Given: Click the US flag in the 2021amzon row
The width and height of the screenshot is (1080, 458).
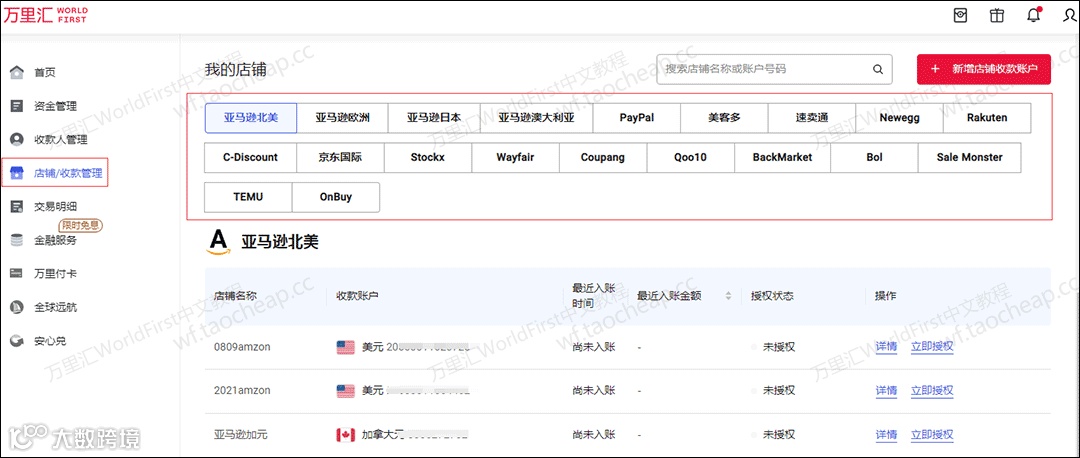Looking at the screenshot, I should click(x=345, y=391).
